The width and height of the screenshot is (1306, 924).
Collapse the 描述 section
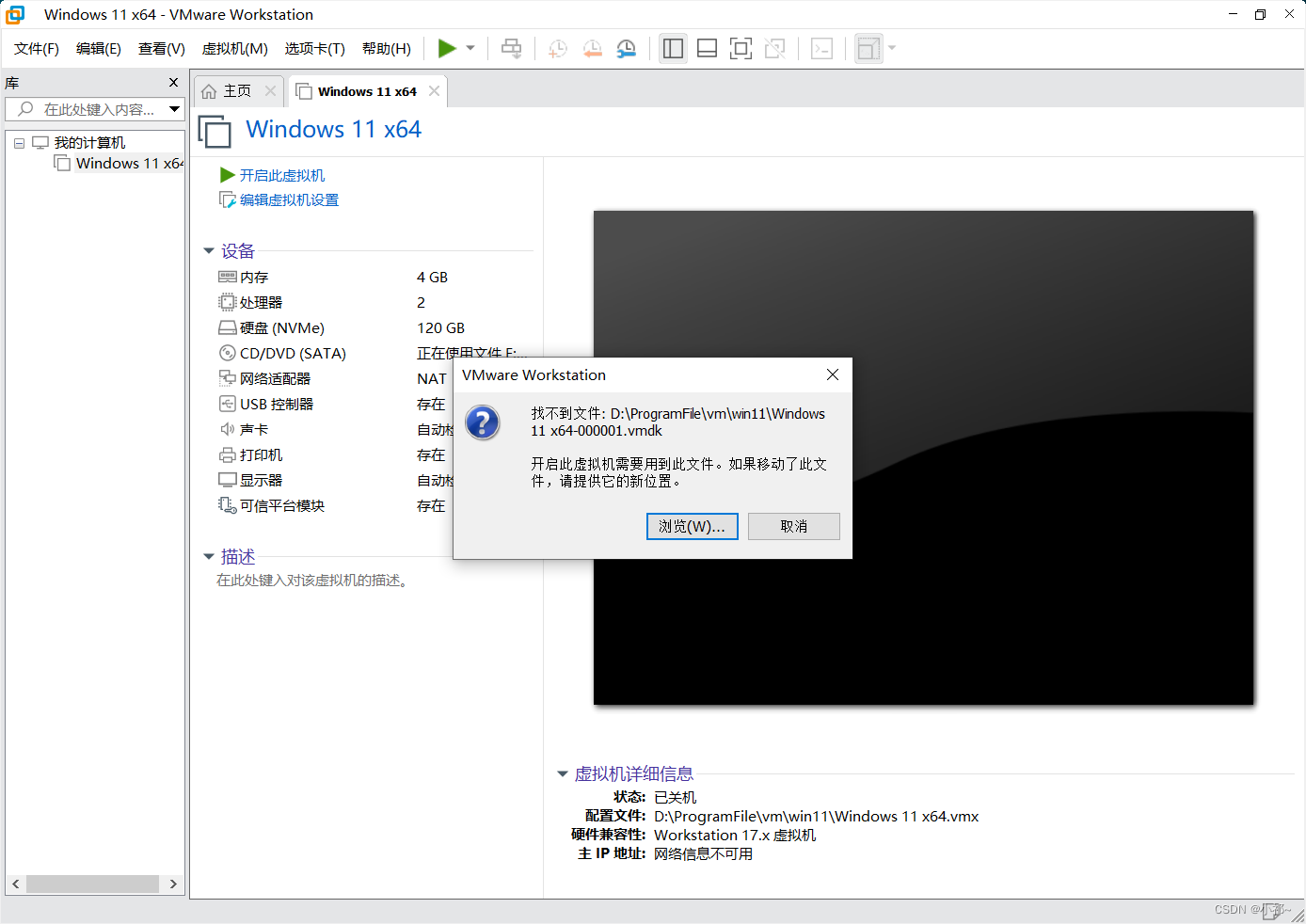coord(209,557)
